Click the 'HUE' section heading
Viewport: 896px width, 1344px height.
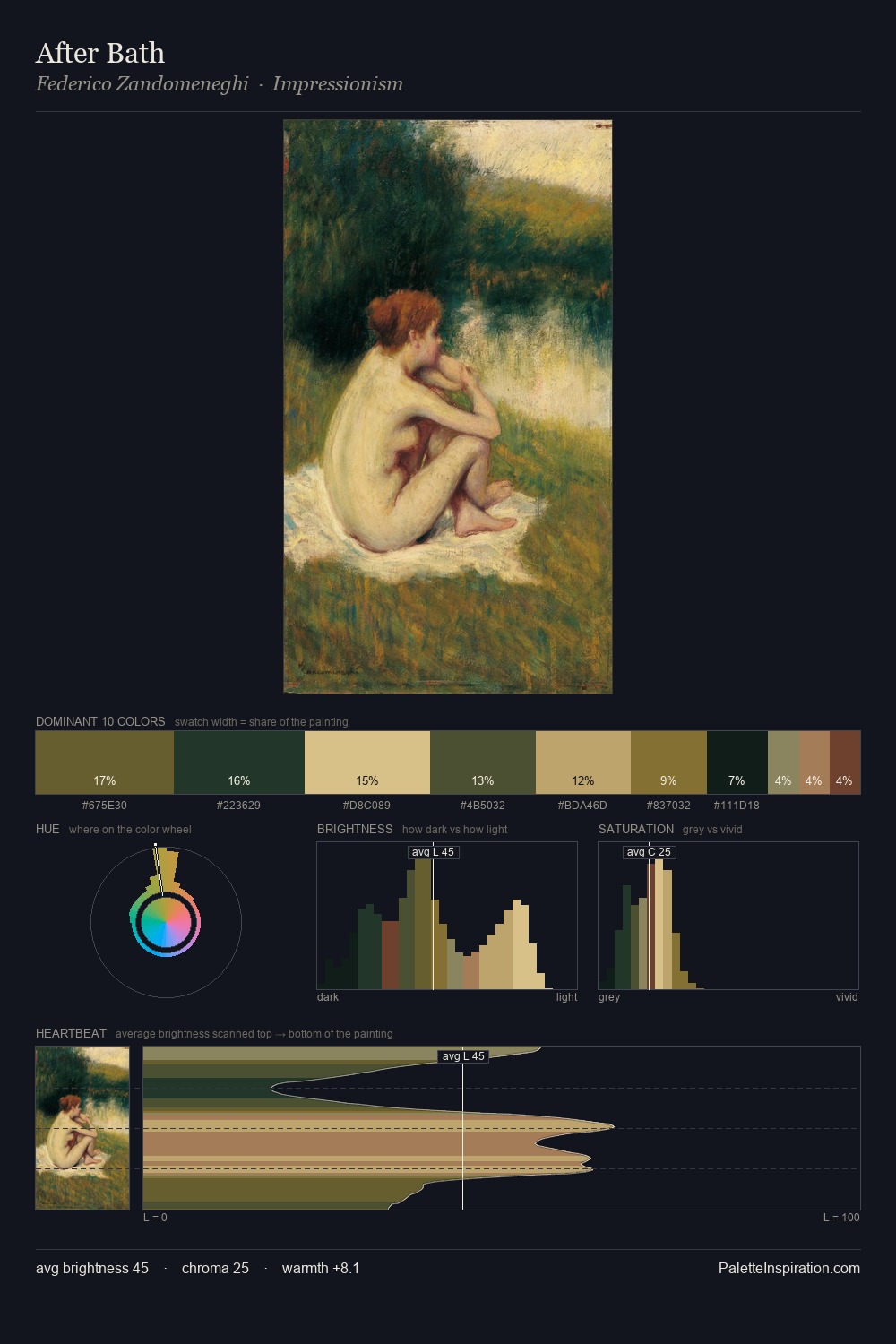[47, 829]
